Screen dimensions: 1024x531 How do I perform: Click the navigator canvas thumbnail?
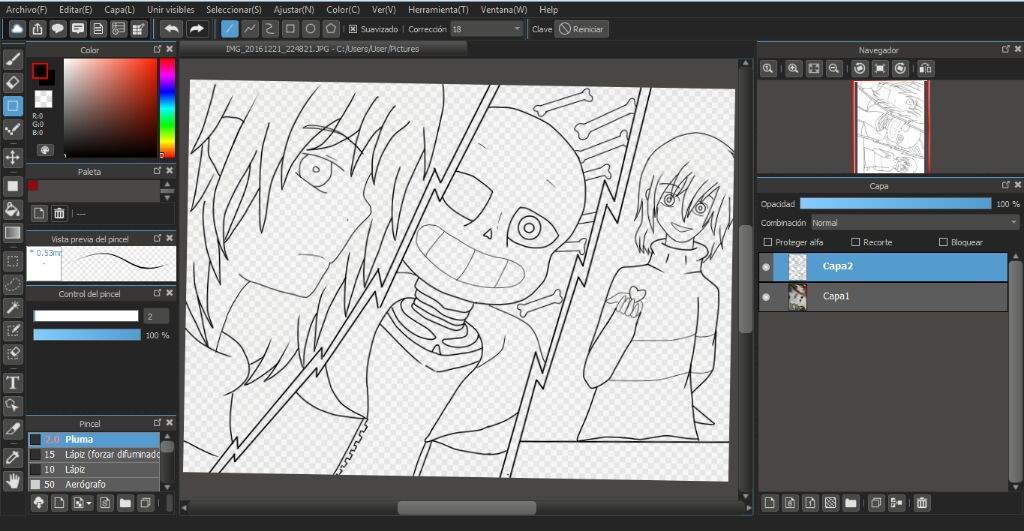[x=891, y=127]
